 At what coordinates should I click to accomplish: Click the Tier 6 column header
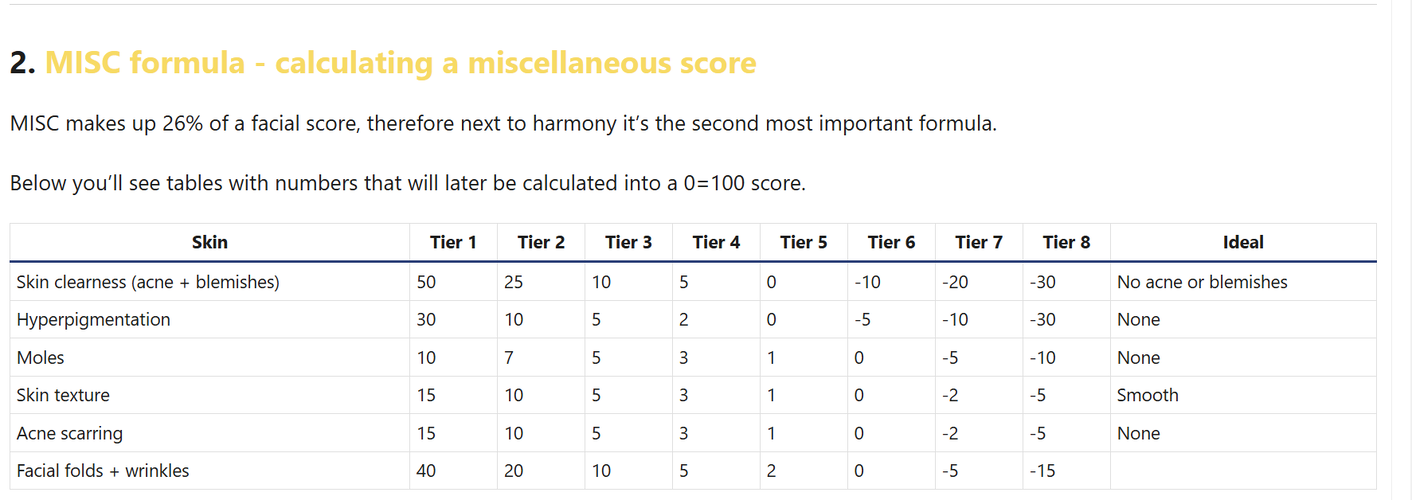pos(891,242)
